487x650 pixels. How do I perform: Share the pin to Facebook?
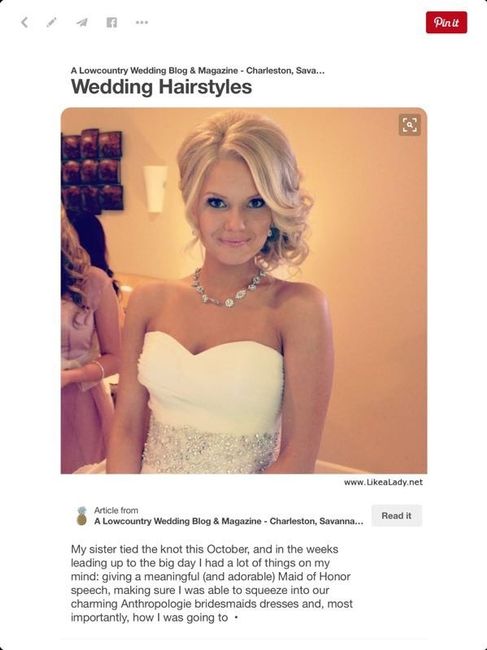(x=111, y=22)
